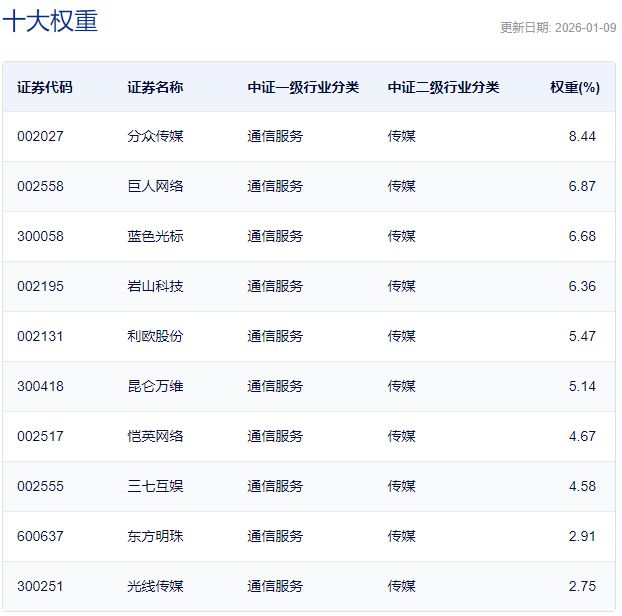This screenshot has height=616, width=622.
Task: Select the 分众传媒 name cell
Action: tap(155, 136)
